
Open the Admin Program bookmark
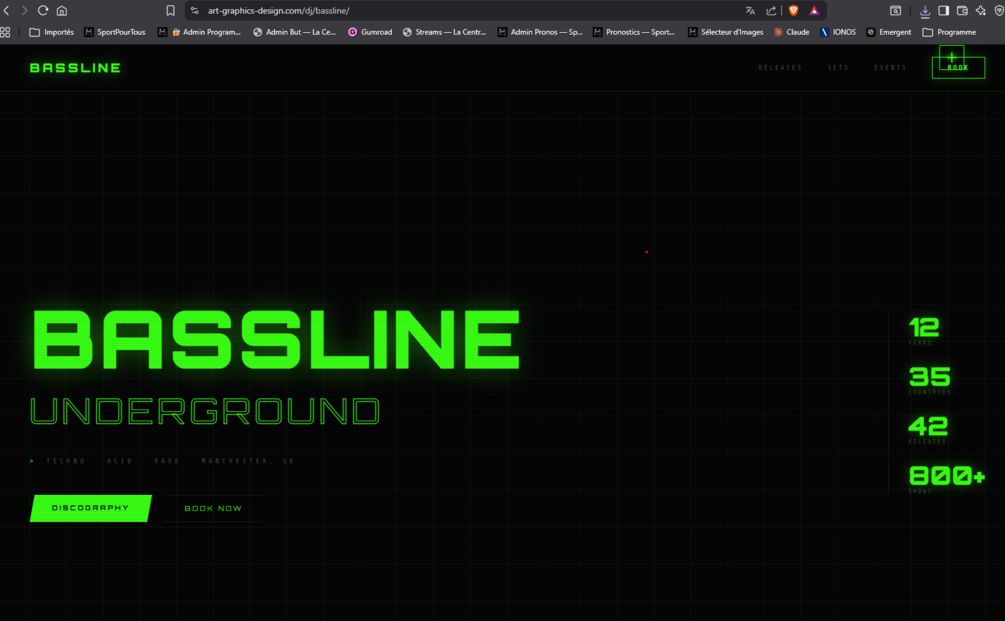coord(199,32)
